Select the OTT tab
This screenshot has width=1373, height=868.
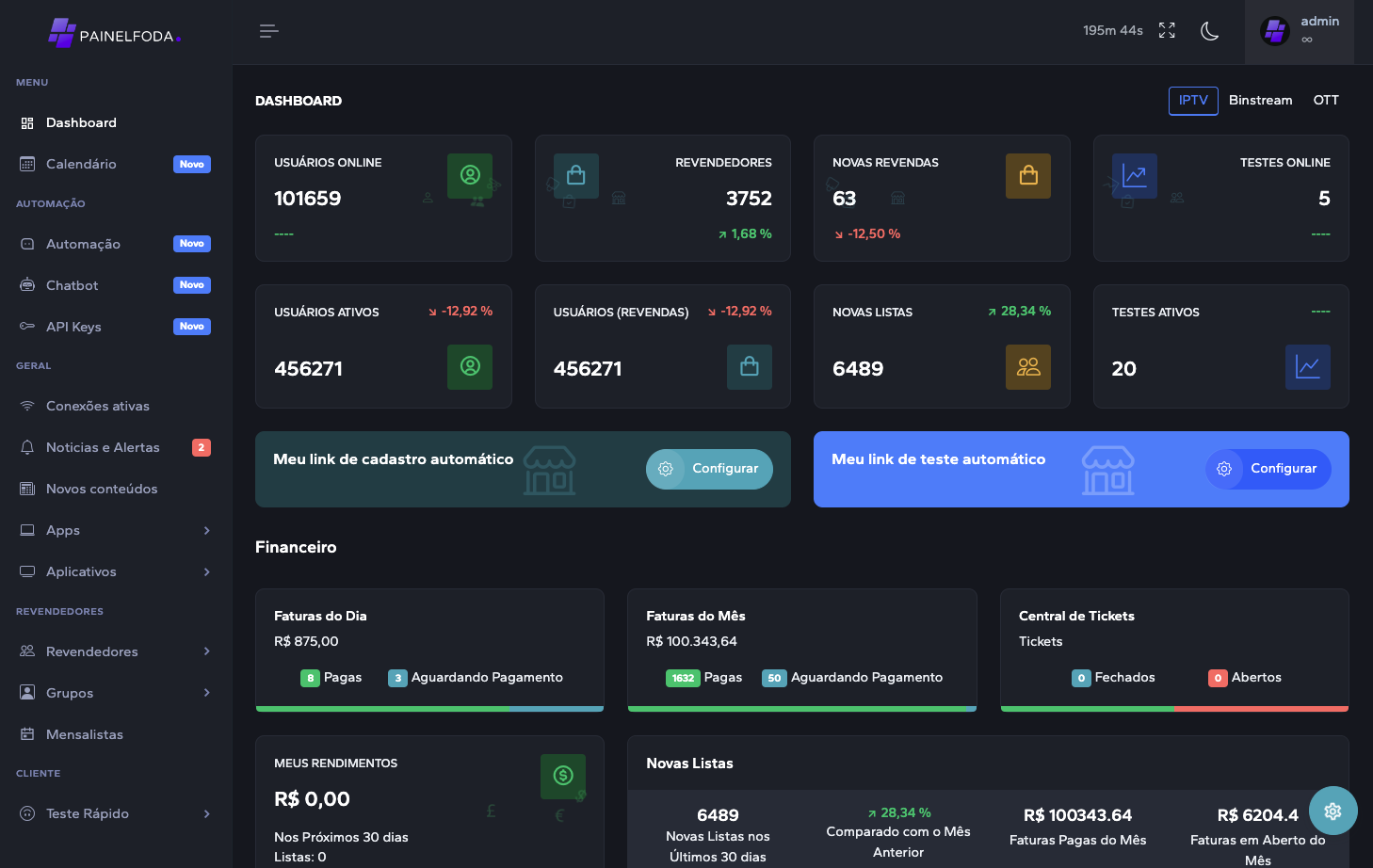[1326, 101]
